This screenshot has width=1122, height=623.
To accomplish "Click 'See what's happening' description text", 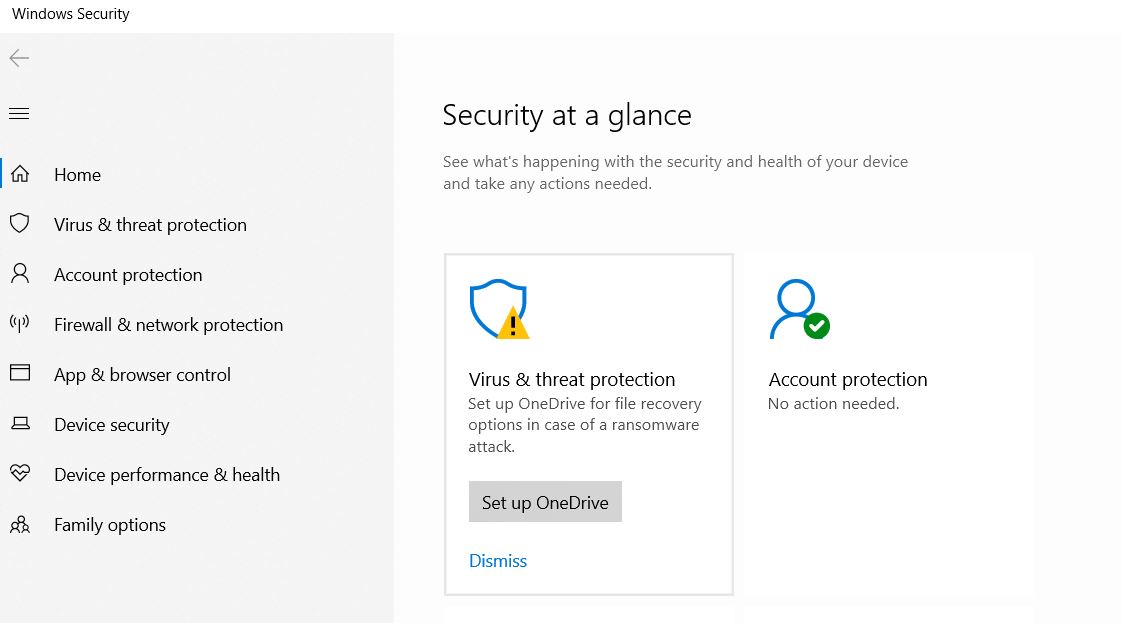I will (675, 172).
